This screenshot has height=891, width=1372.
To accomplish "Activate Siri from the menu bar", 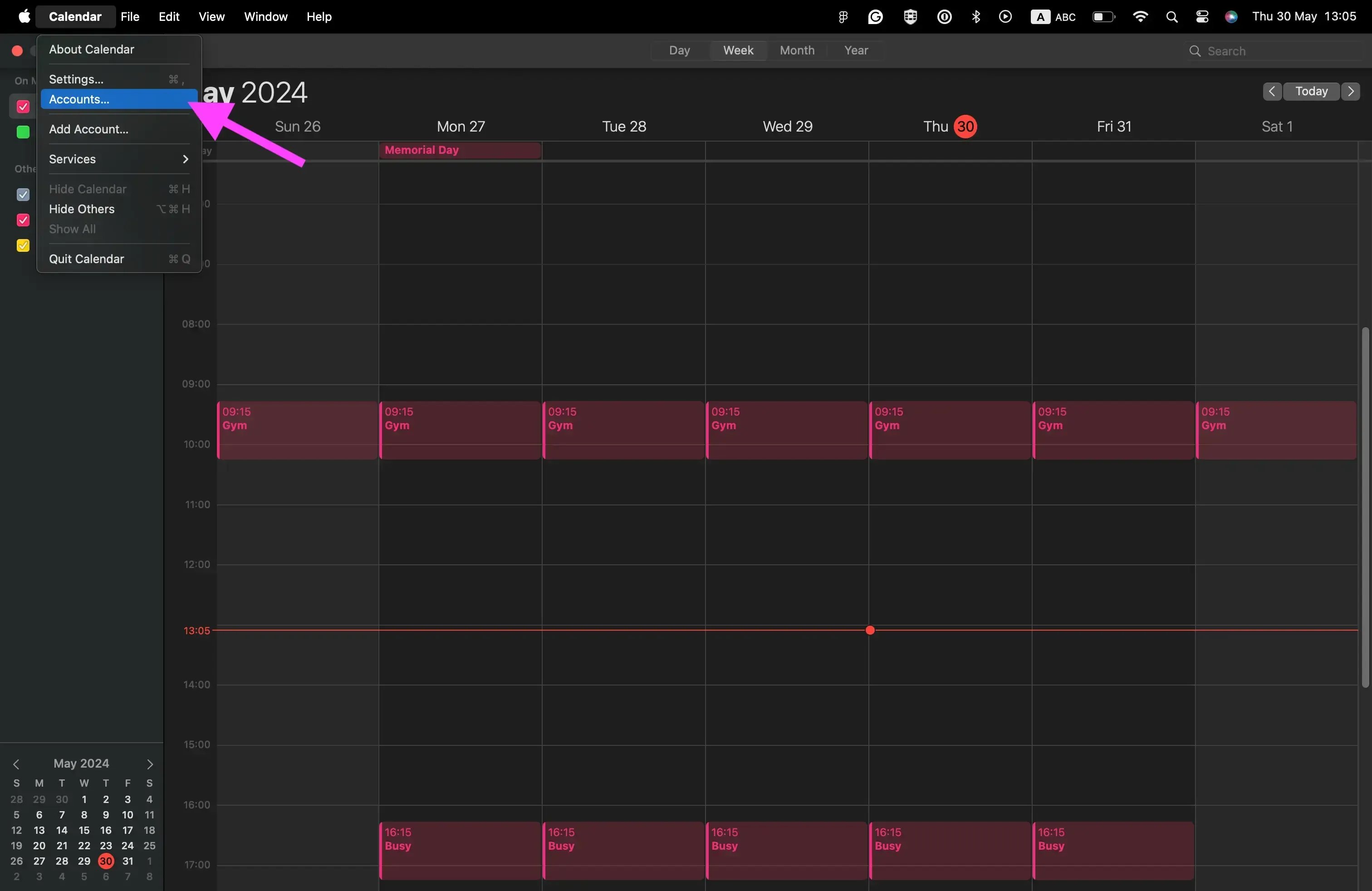I will coord(1233,16).
